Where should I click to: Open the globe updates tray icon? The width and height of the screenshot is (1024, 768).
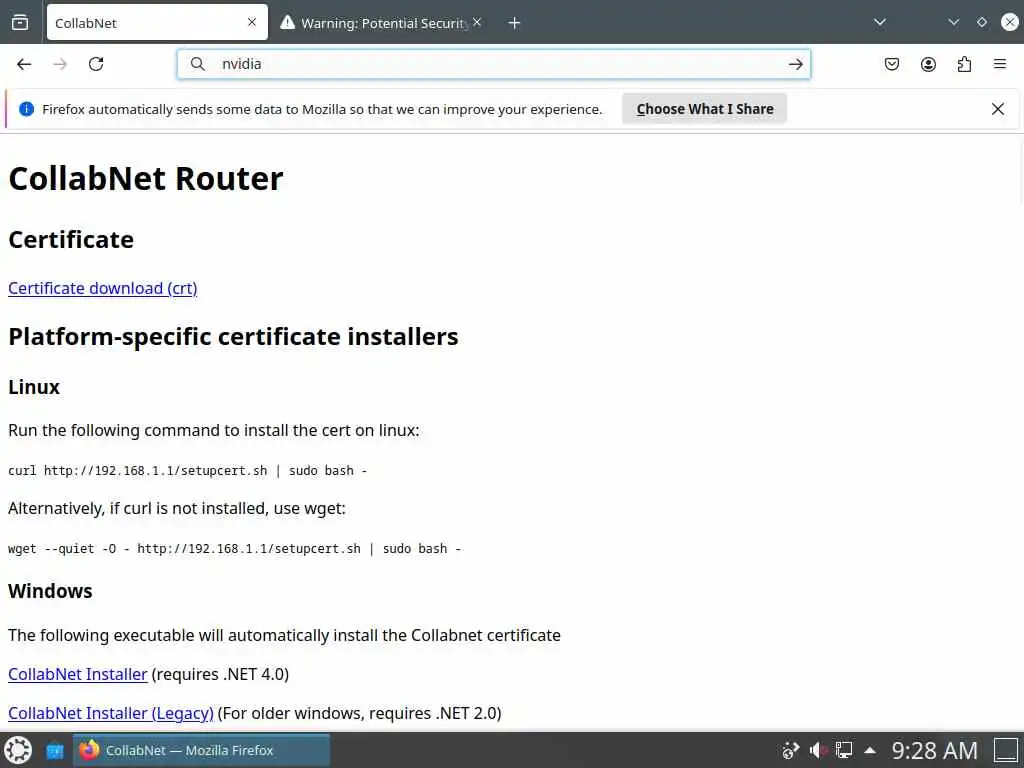click(x=790, y=750)
